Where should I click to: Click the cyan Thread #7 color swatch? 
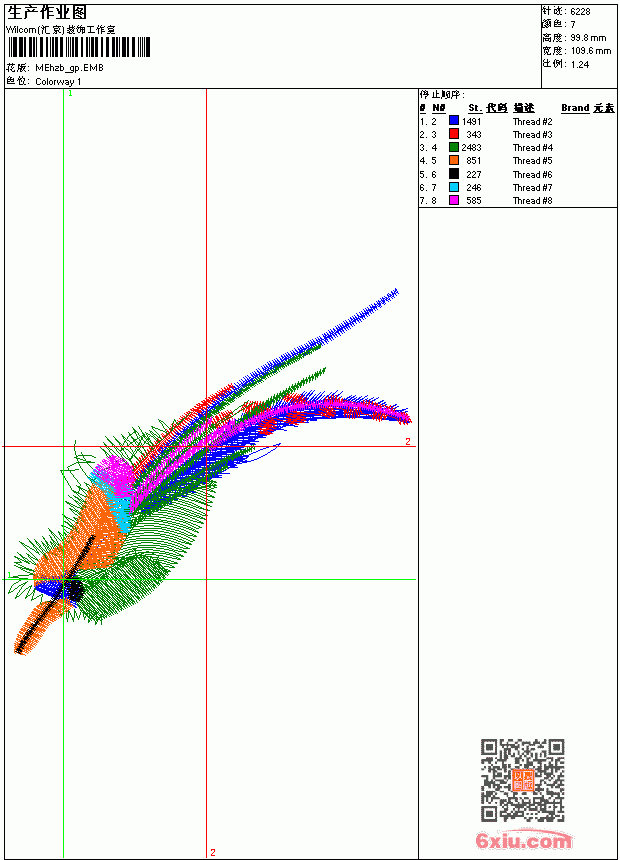point(454,187)
